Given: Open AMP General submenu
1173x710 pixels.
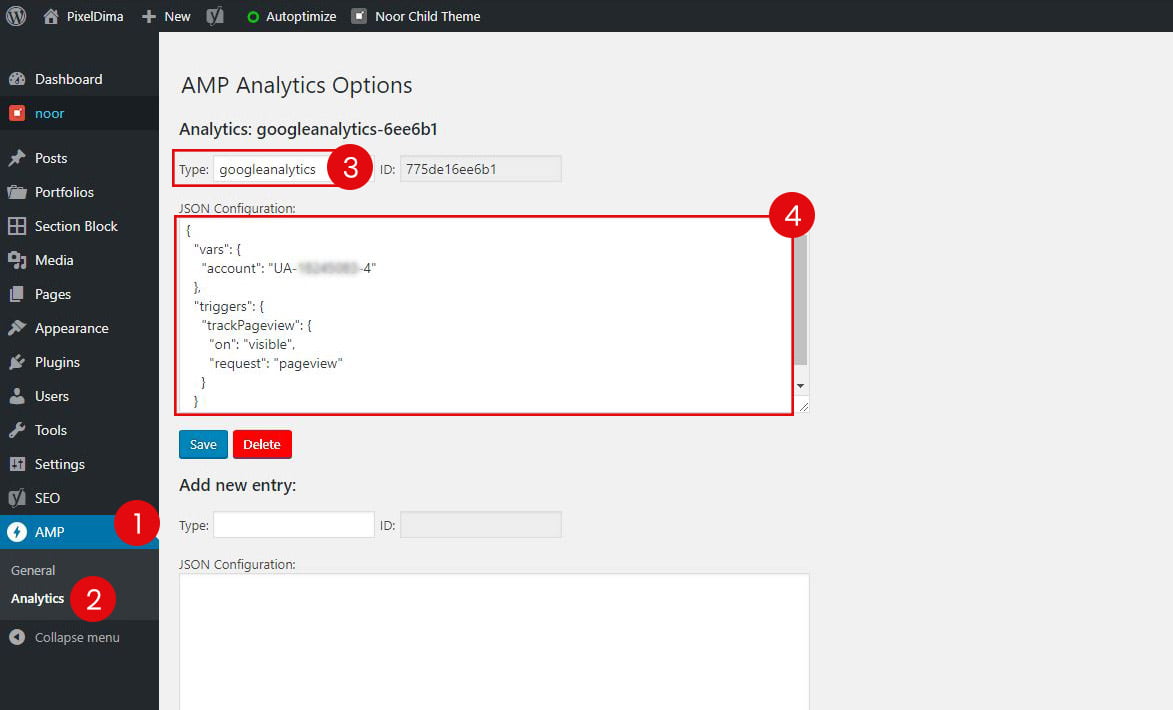Looking at the screenshot, I should click(x=33, y=570).
